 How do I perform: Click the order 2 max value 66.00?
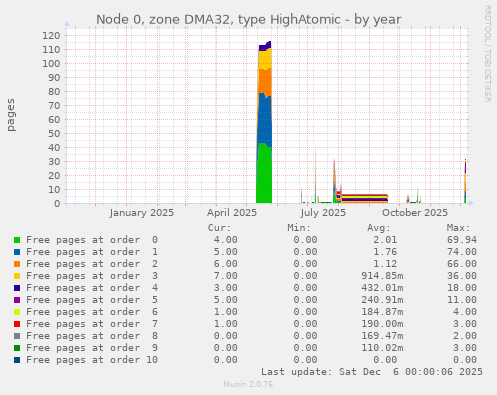point(462,264)
